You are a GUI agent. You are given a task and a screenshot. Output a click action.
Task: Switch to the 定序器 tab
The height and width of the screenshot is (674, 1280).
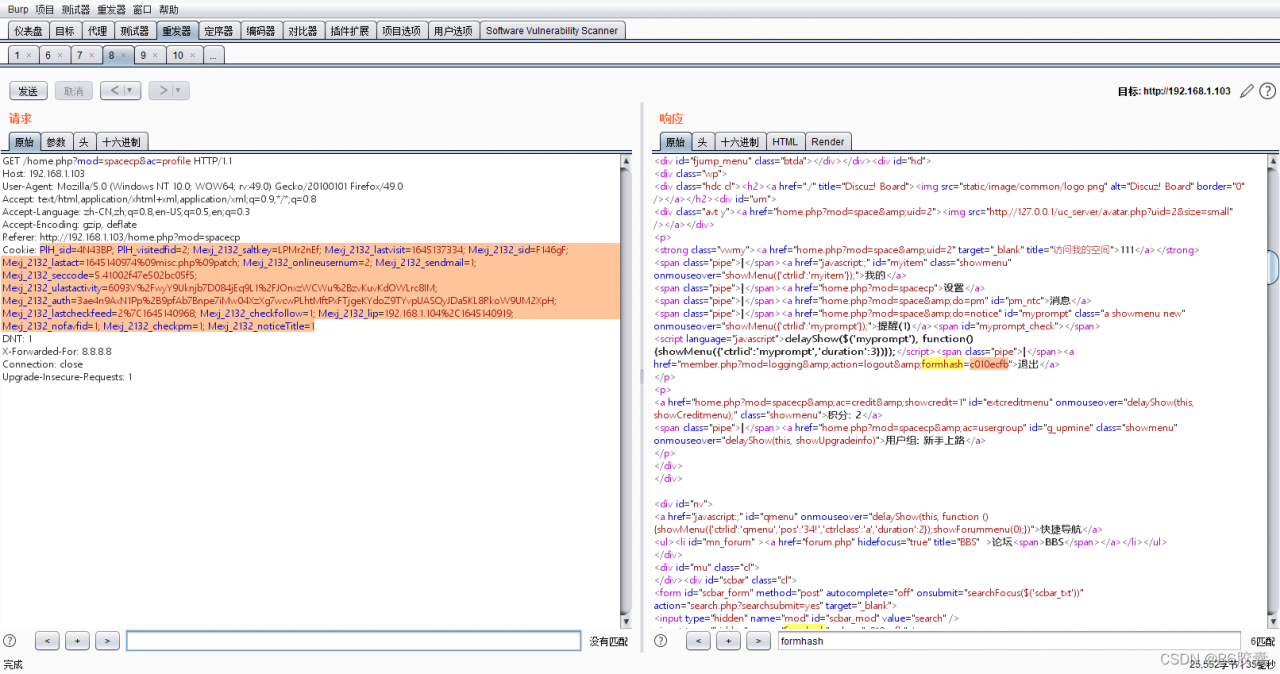tap(218, 31)
